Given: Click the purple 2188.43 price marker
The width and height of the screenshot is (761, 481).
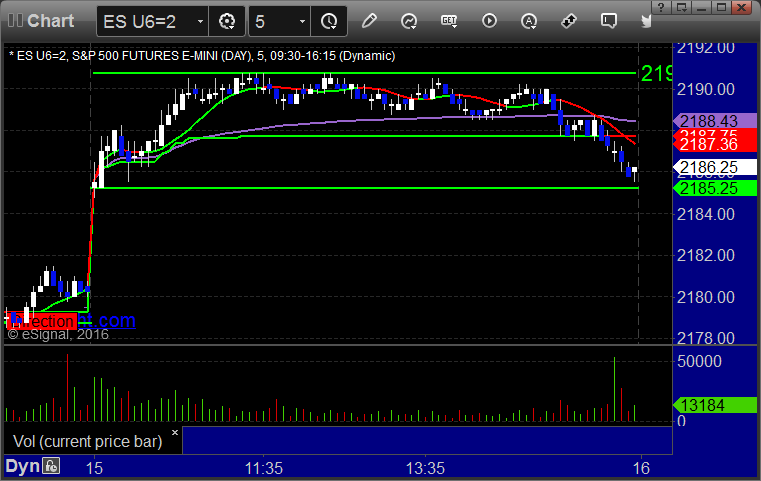Looking at the screenshot, I should (714, 121).
